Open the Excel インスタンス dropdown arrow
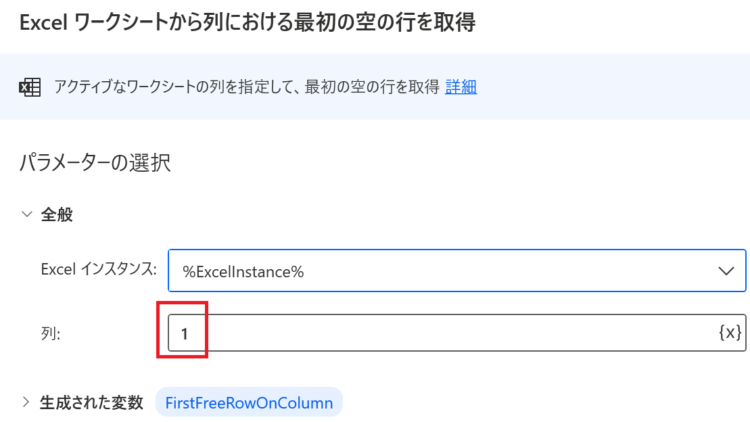This screenshot has width=750, height=422. point(726,271)
